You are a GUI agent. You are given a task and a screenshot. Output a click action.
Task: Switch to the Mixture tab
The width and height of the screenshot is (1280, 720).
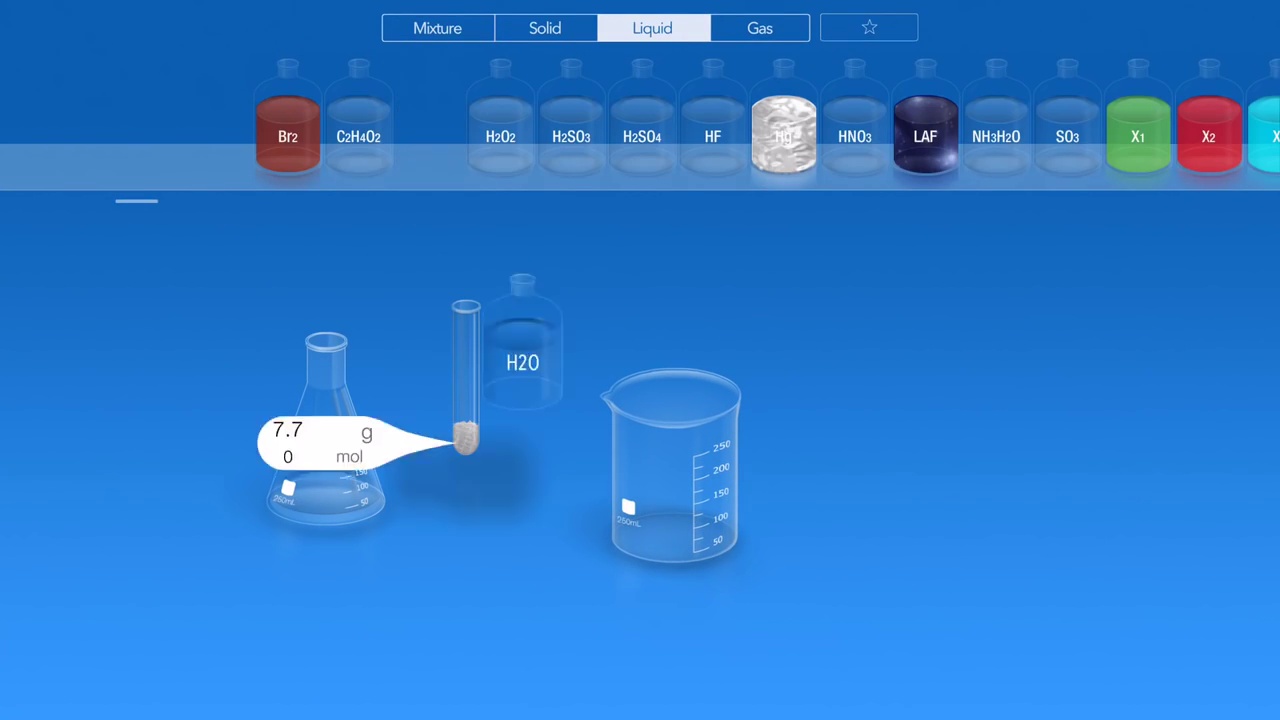[x=438, y=28]
